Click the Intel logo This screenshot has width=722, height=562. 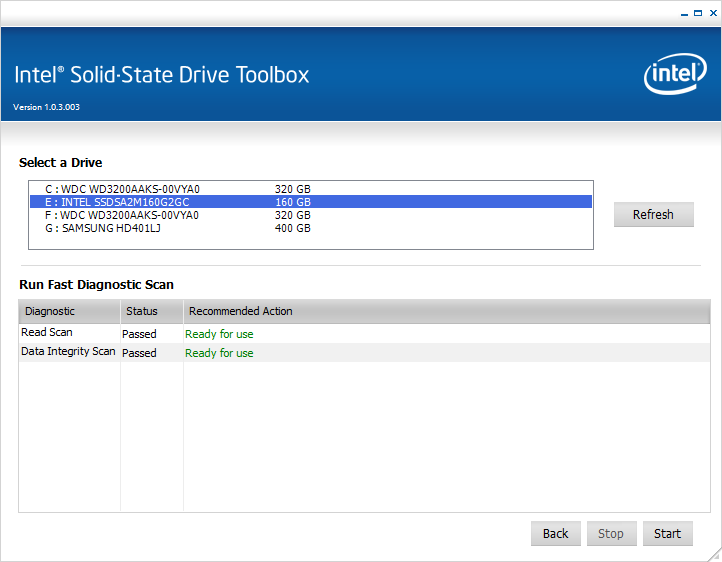[x=675, y=74]
